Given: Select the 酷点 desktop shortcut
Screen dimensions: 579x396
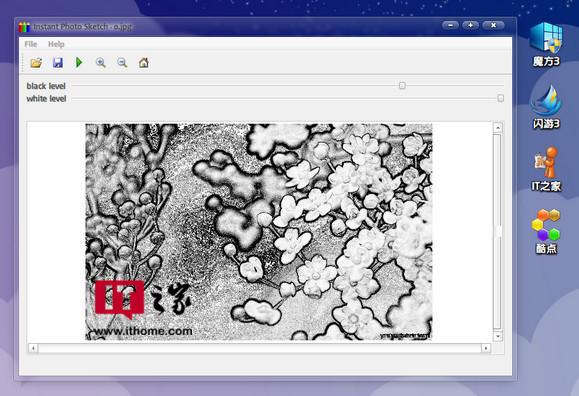Looking at the screenshot, I should [546, 231].
